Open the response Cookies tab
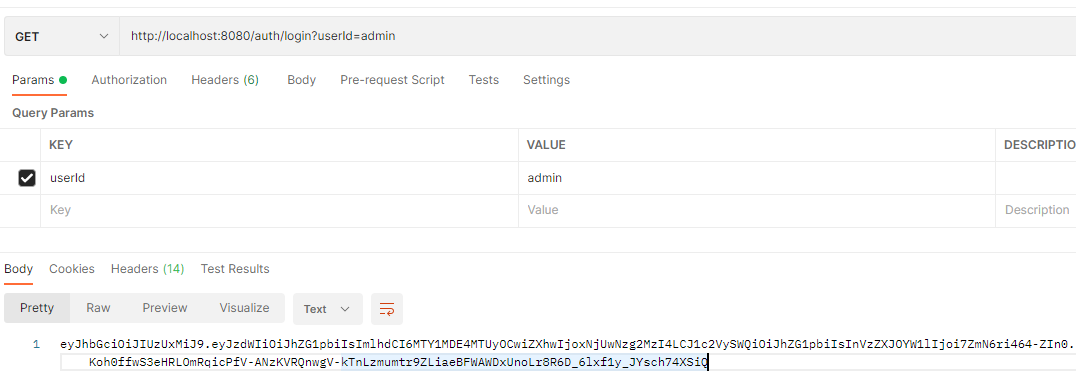This screenshot has width=1076, height=377. point(71,269)
